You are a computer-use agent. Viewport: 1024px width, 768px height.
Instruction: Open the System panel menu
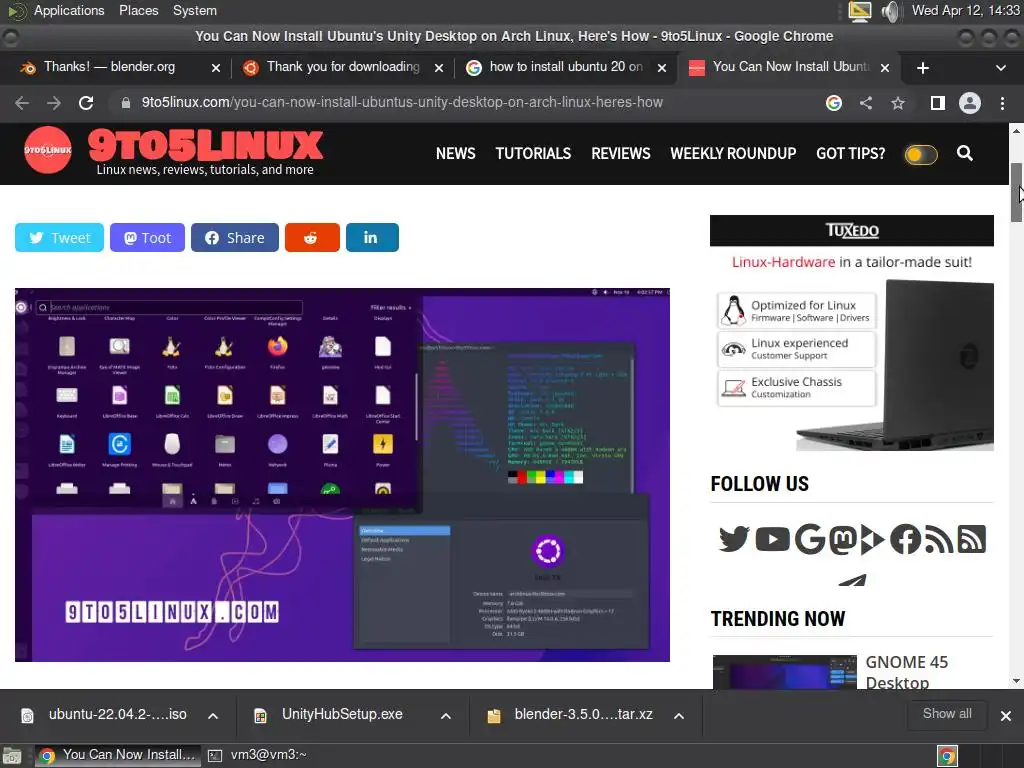tap(195, 10)
